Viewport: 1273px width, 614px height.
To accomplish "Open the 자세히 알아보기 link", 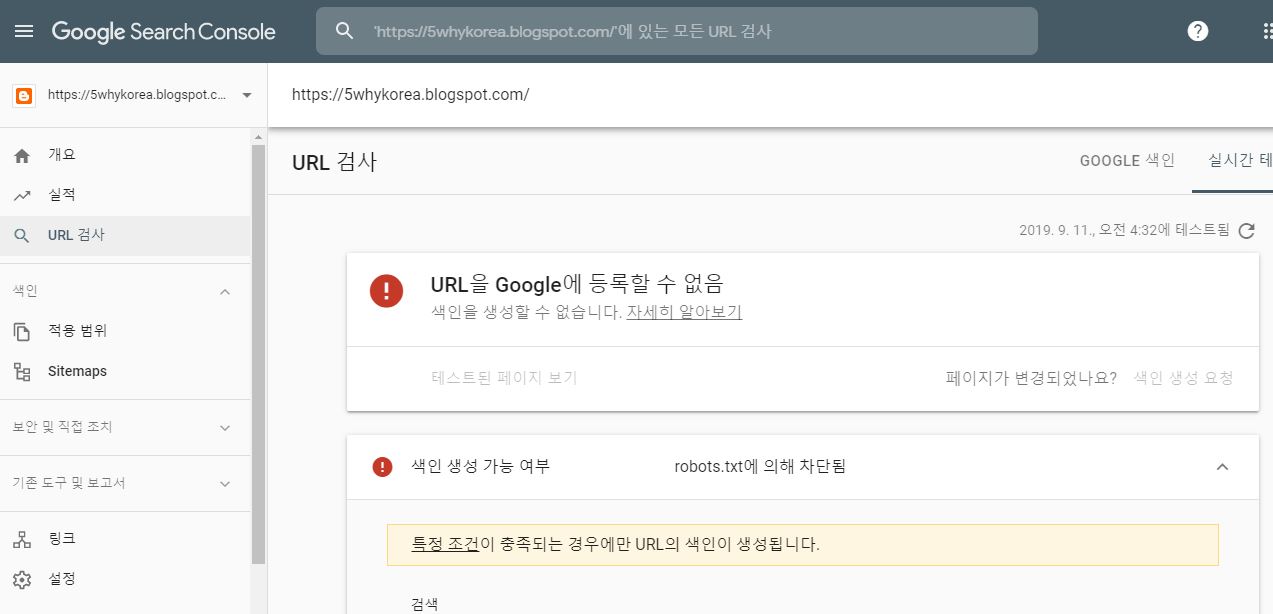I will pos(684,312).
